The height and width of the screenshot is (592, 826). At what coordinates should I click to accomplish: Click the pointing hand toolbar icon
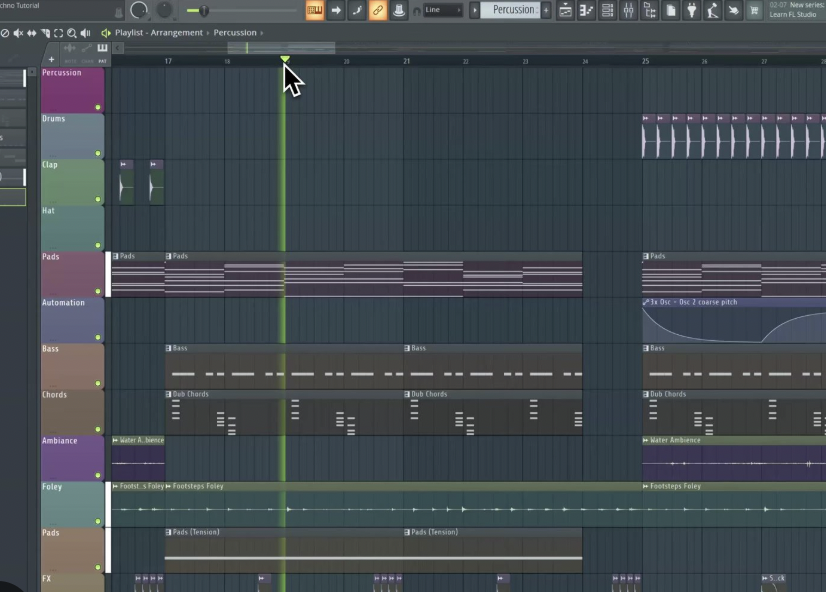733,10
